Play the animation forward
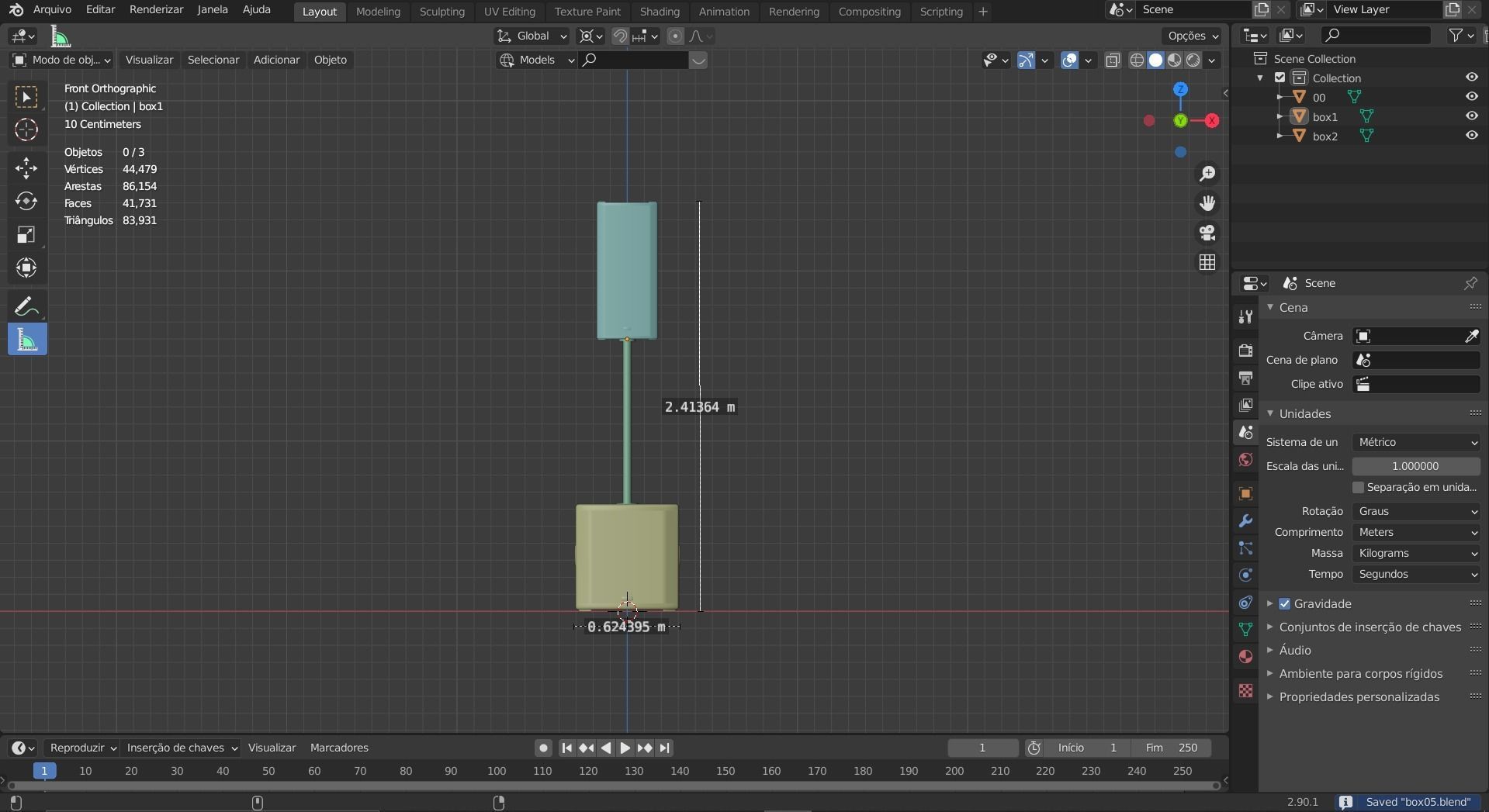1489x812 pixels. 625,748
